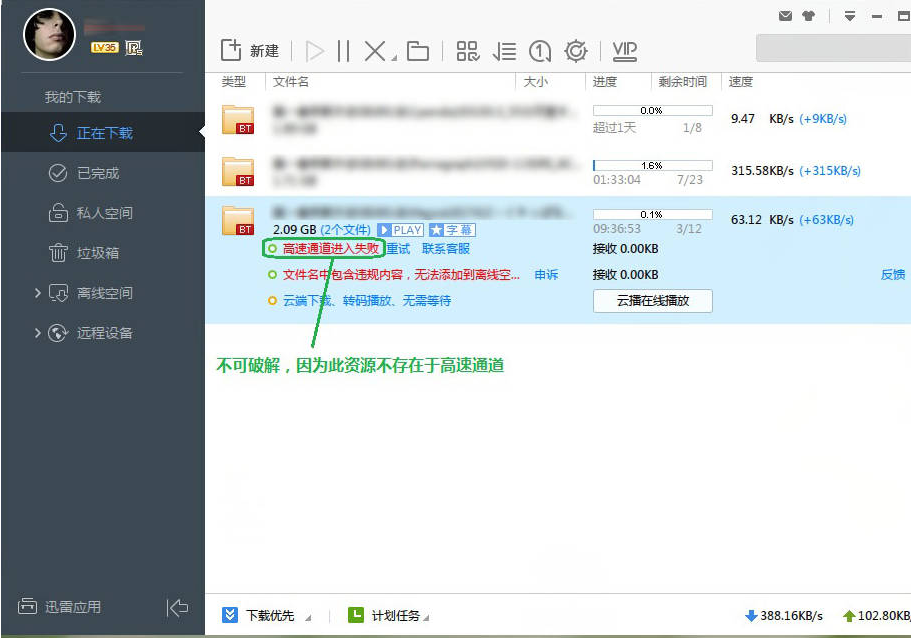The image size is (914, 638).
Task: Select 正在下载 in sidebar
Action: tap(103, 133)
